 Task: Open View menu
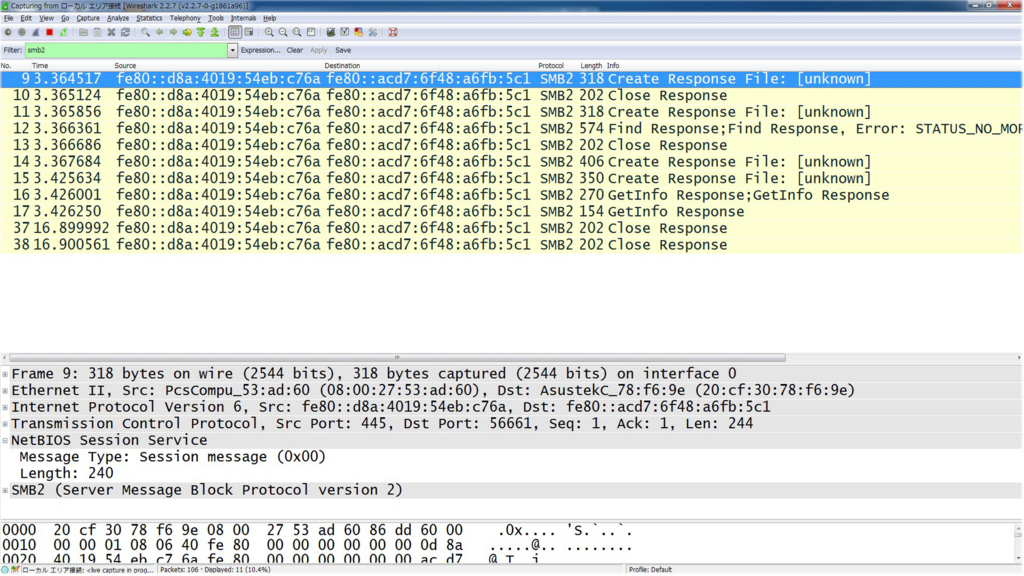point(46,18)
